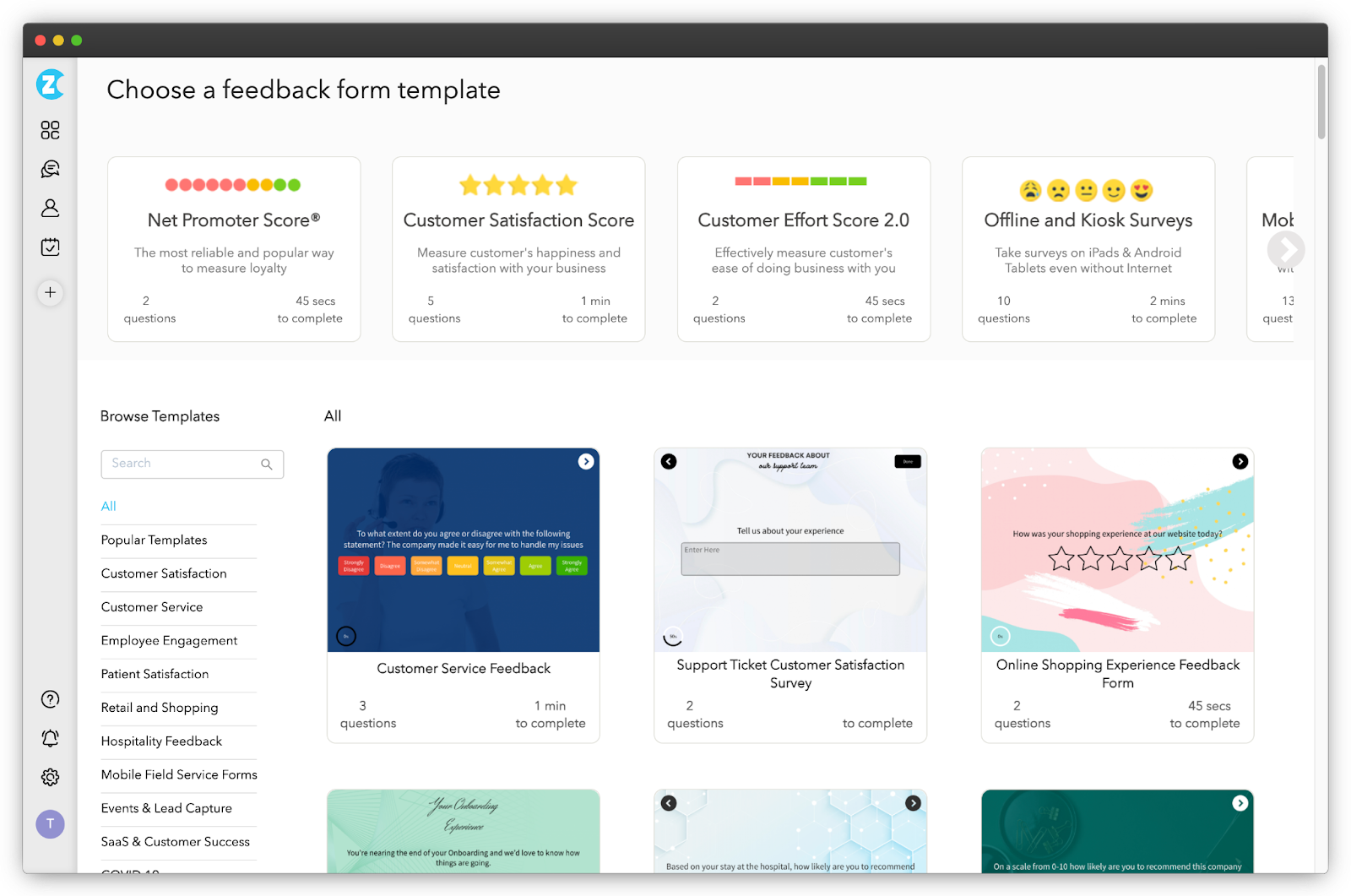Open the settings gear icon
The image size is (1351, 896).
pos(51,777)
